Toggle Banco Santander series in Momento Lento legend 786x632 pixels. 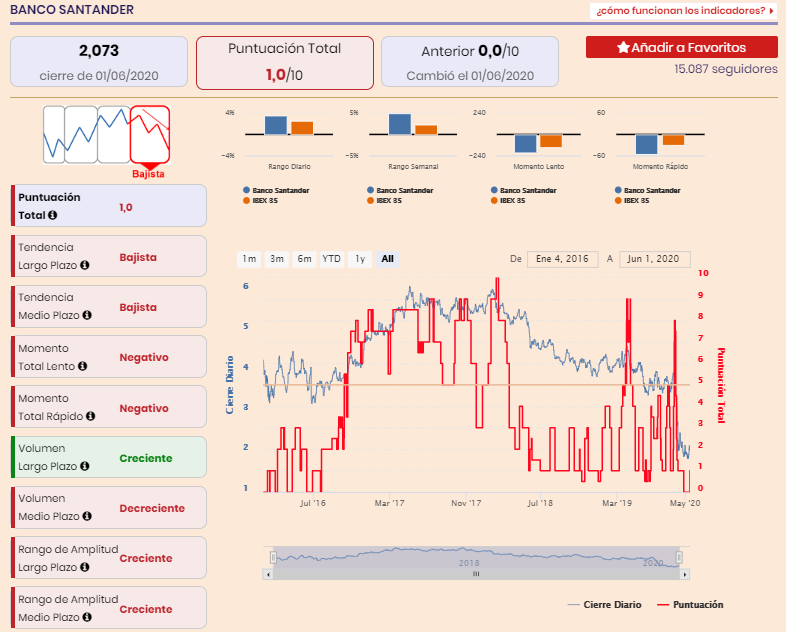click(x=524, y=190)
